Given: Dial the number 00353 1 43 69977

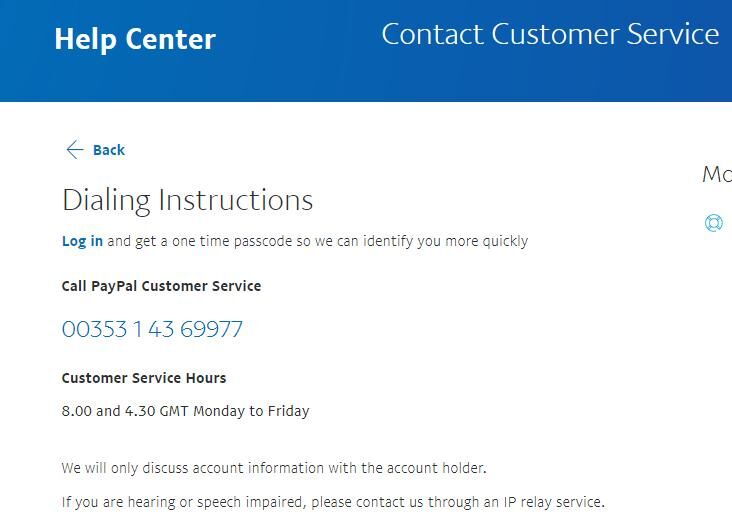Looking at the screenshot, I should [152, 329].
